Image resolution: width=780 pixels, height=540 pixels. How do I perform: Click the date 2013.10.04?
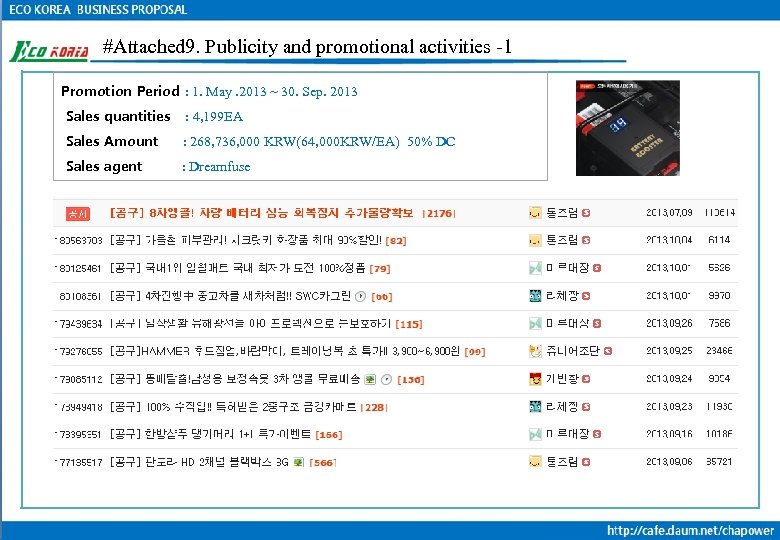tap(669, 240)
